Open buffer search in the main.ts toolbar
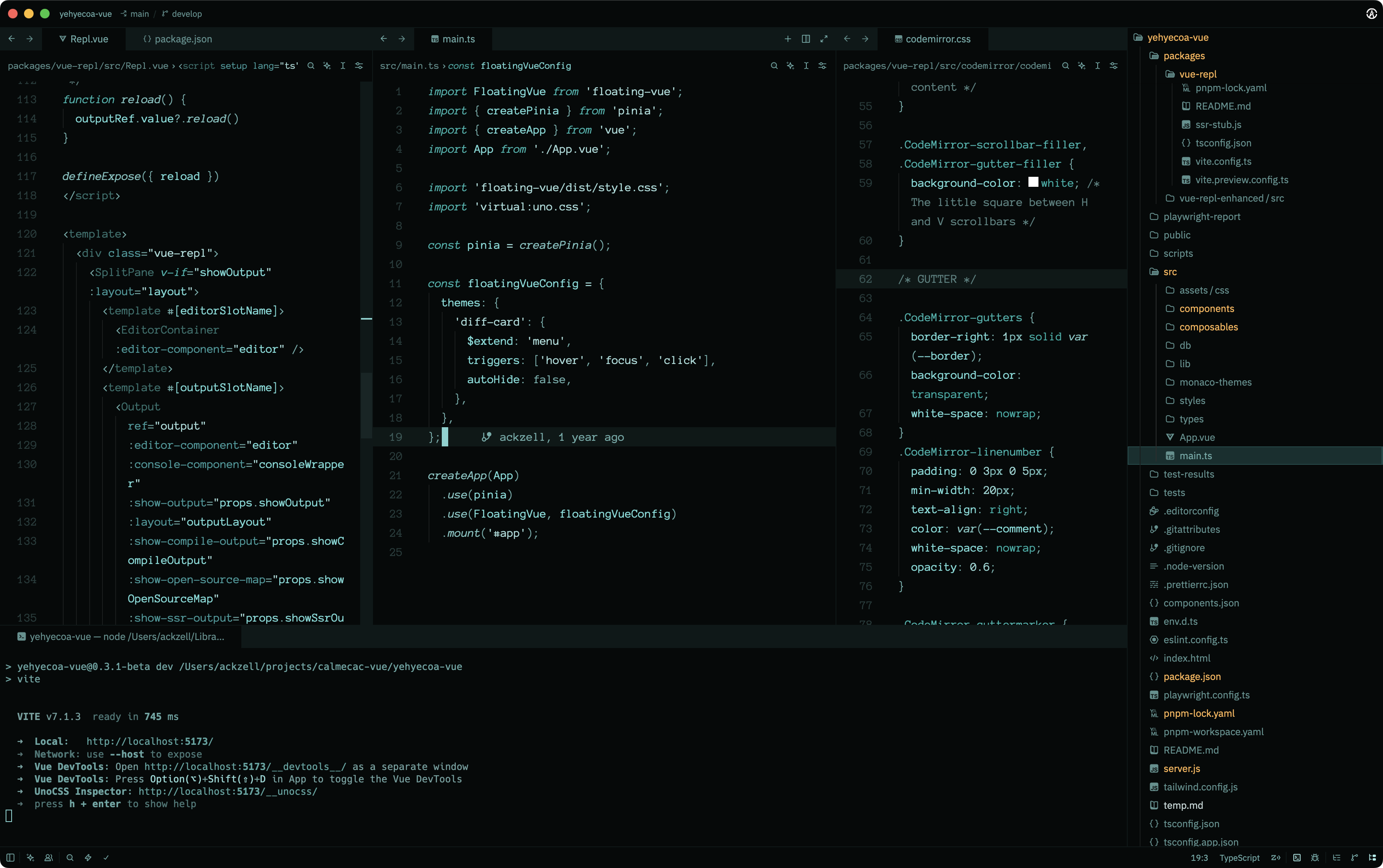This screenshot has height=868, width=1383. click(774, 66)
